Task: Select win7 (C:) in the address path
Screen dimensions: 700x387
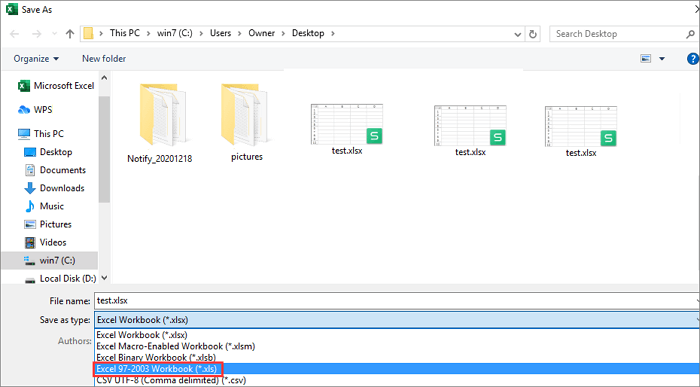Action: [175, 33]
